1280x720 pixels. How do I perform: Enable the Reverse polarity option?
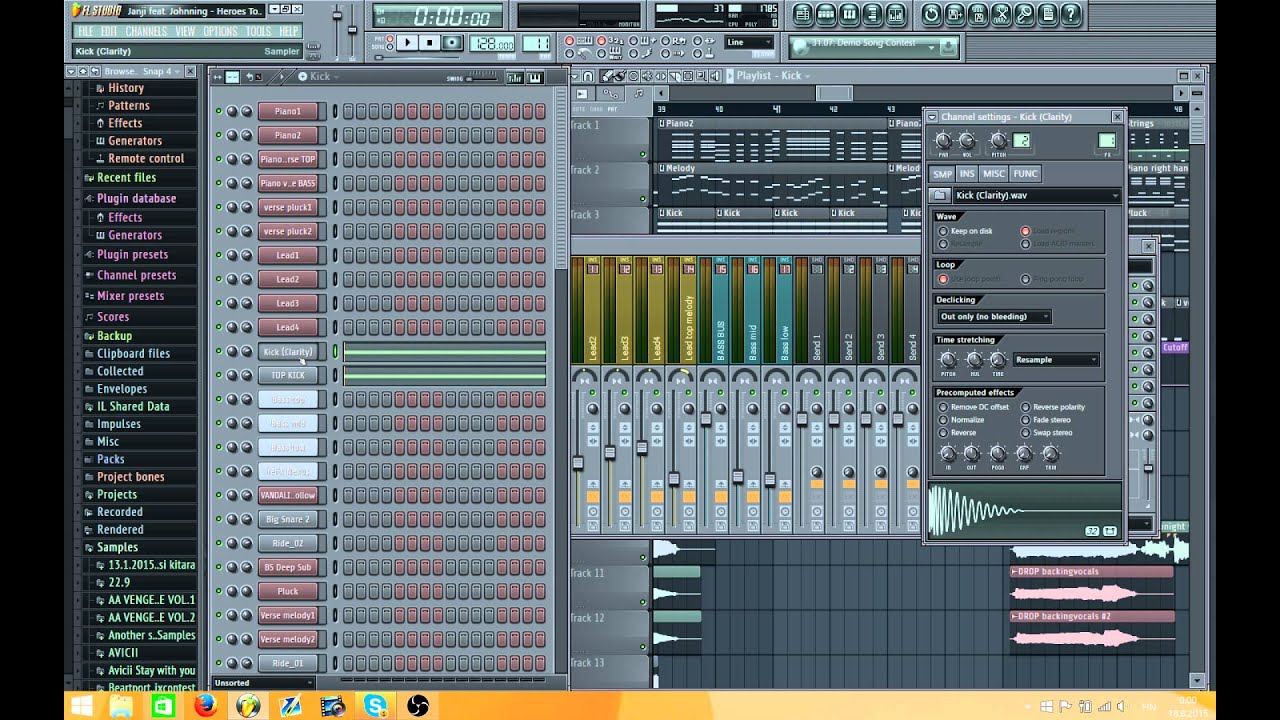click(x=1025, y=407)
